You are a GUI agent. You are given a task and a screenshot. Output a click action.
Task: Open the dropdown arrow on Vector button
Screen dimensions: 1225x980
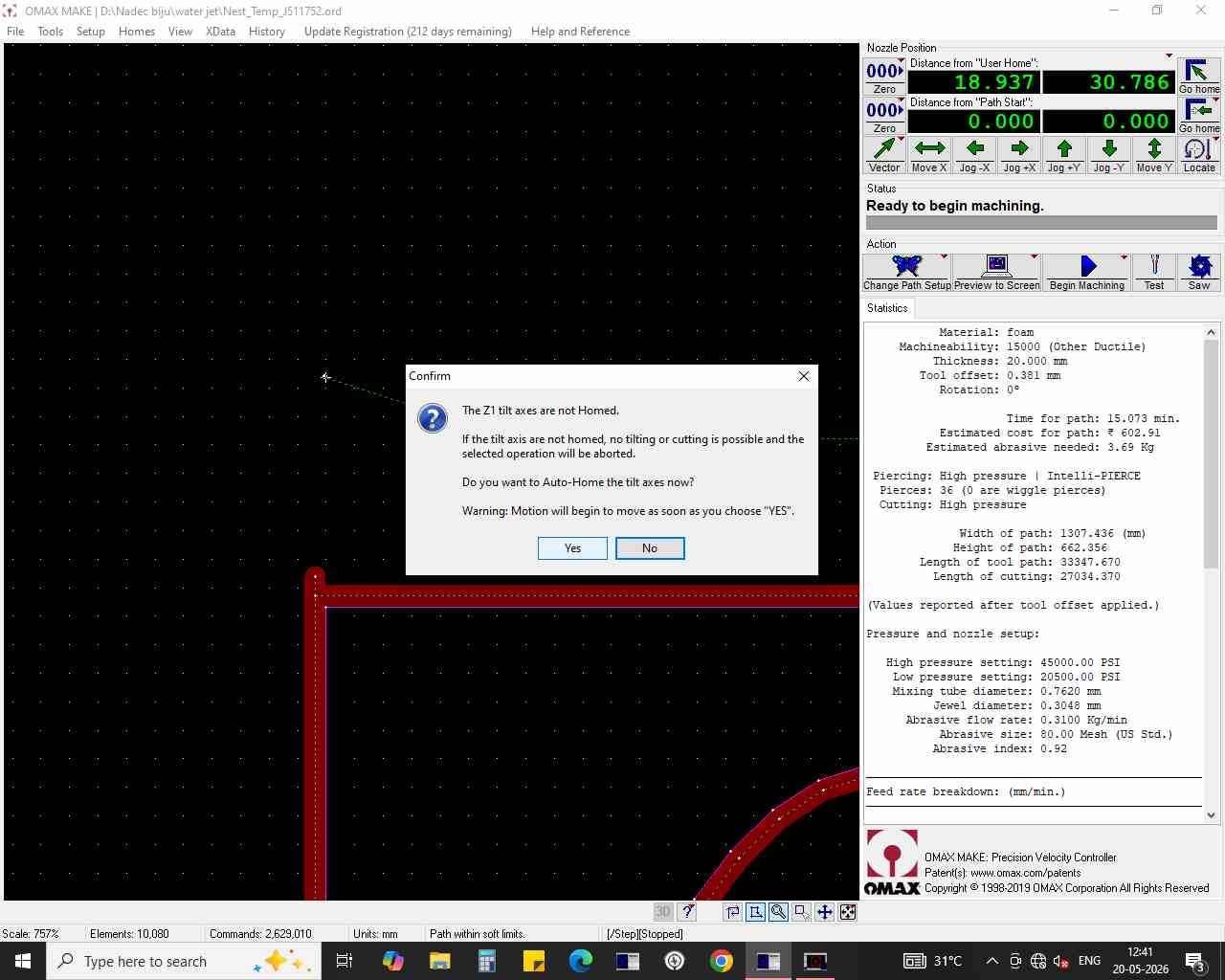click(901, 140)
